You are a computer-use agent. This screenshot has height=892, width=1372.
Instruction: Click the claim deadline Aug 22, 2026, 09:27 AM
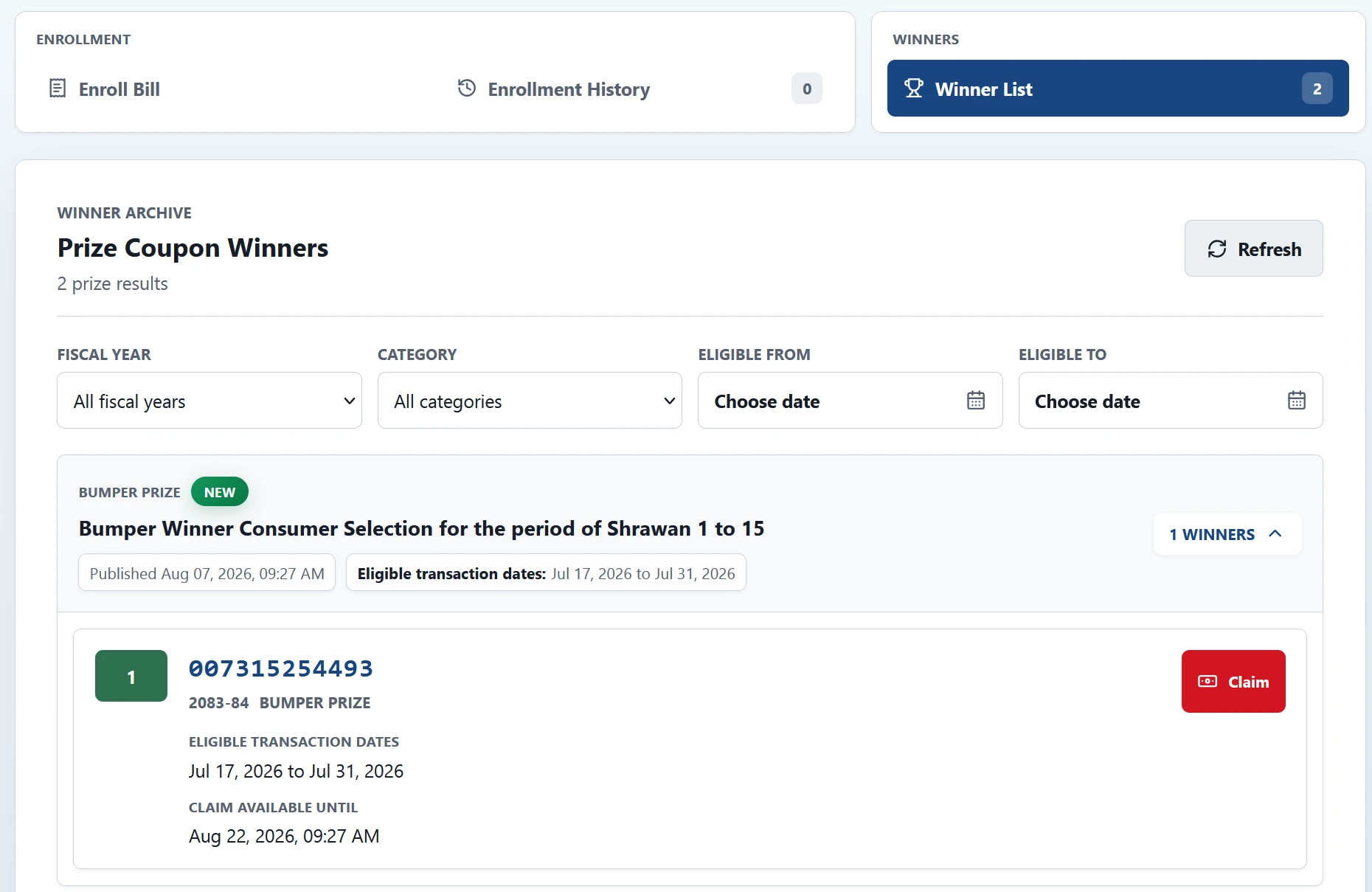(x=284, y=836)
